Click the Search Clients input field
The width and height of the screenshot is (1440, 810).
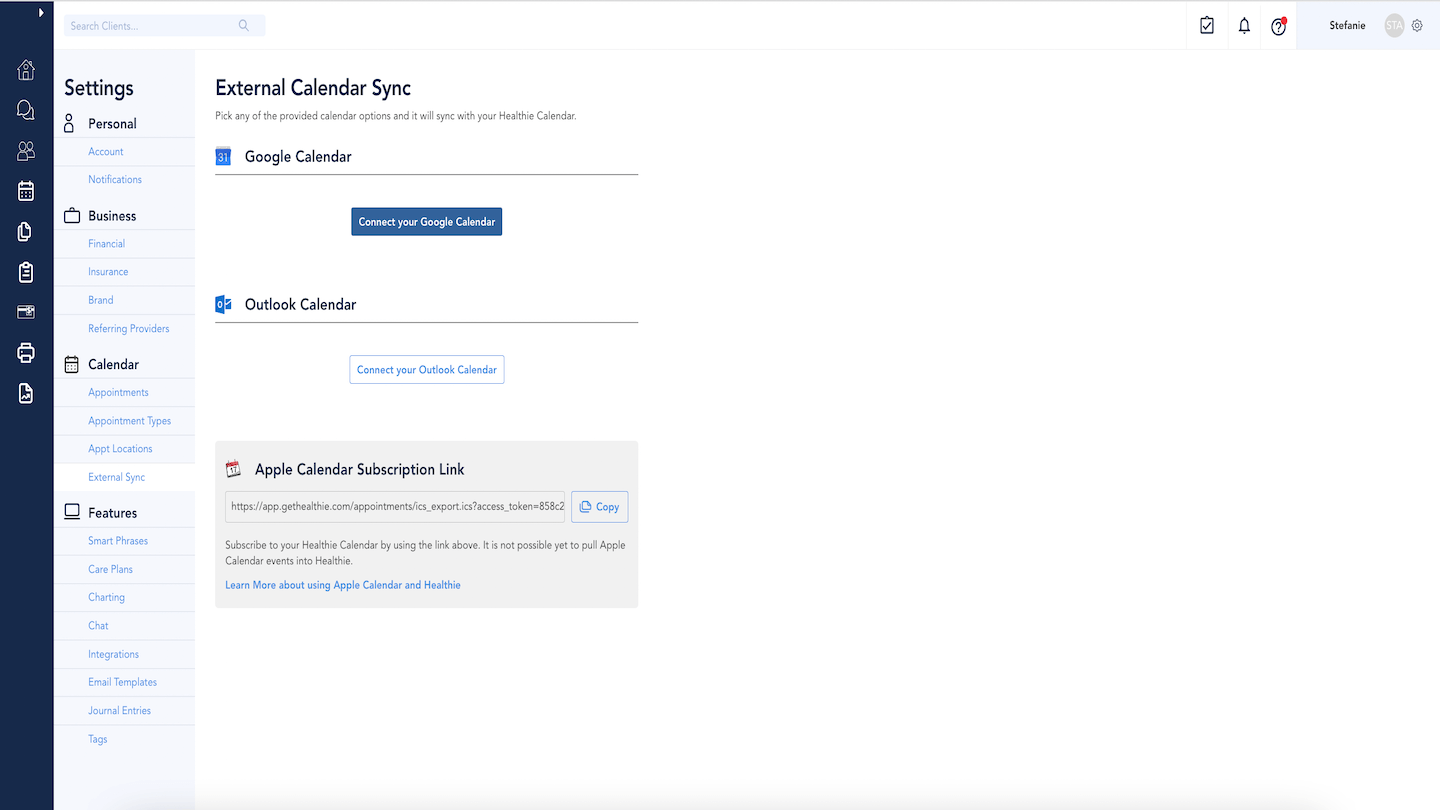(152, 26)
